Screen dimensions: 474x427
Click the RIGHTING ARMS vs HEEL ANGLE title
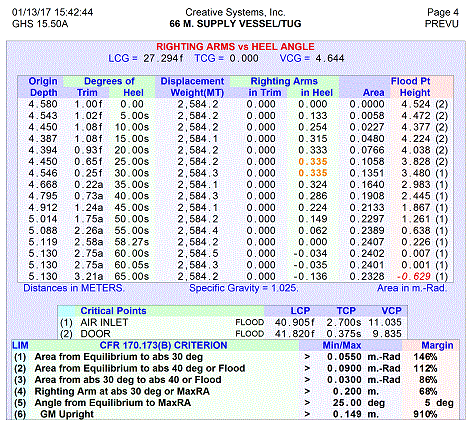click(235, 47)
